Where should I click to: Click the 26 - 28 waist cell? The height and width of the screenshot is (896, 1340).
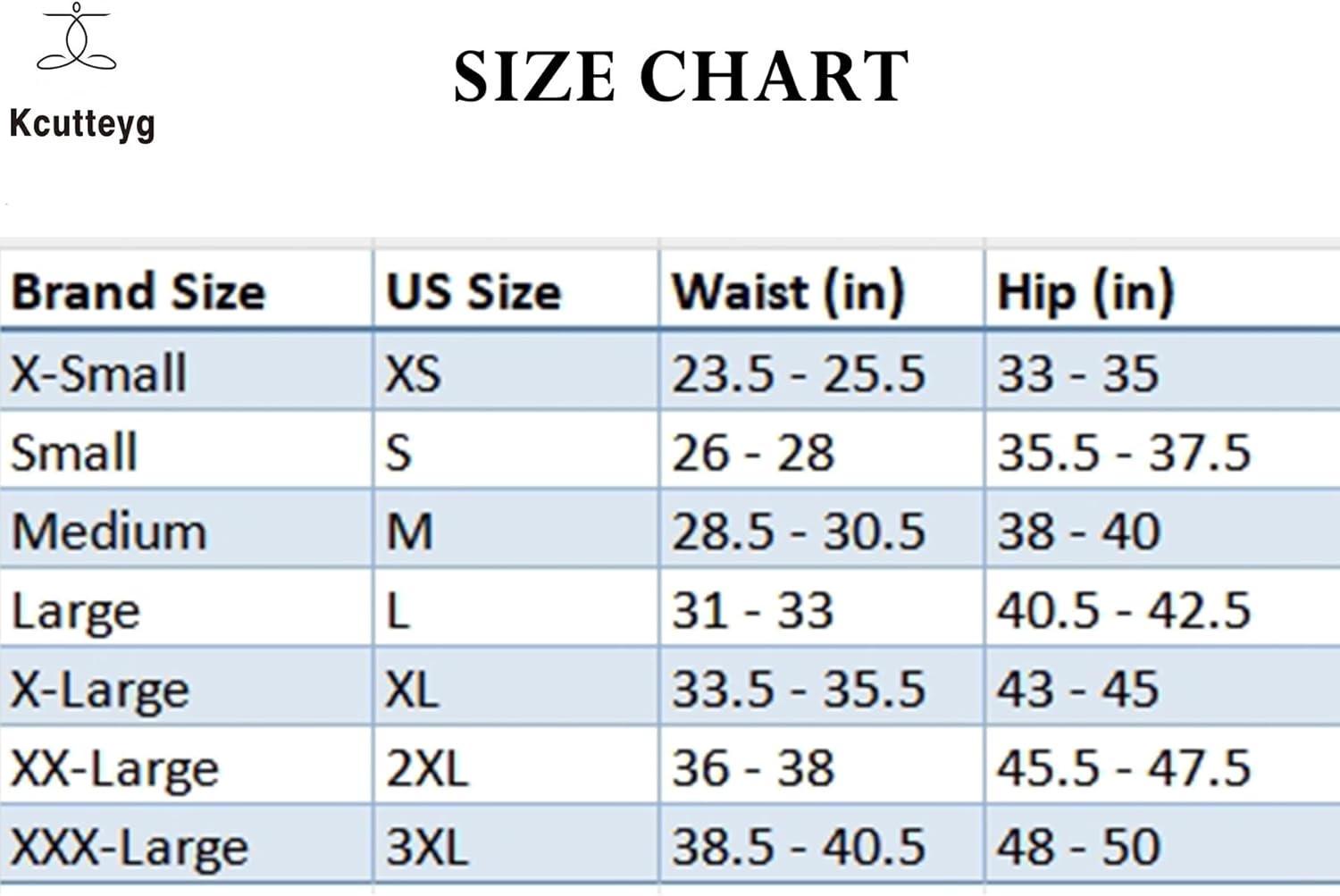[753, 452]
